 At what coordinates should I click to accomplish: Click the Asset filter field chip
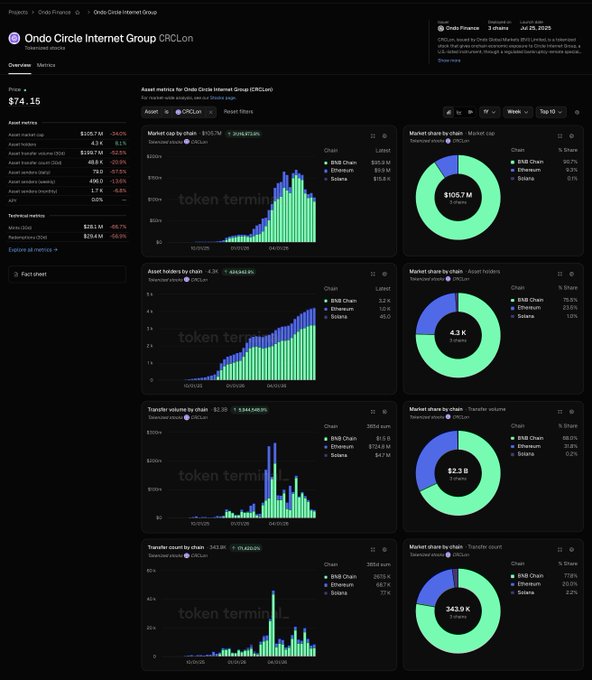[151, 112]
